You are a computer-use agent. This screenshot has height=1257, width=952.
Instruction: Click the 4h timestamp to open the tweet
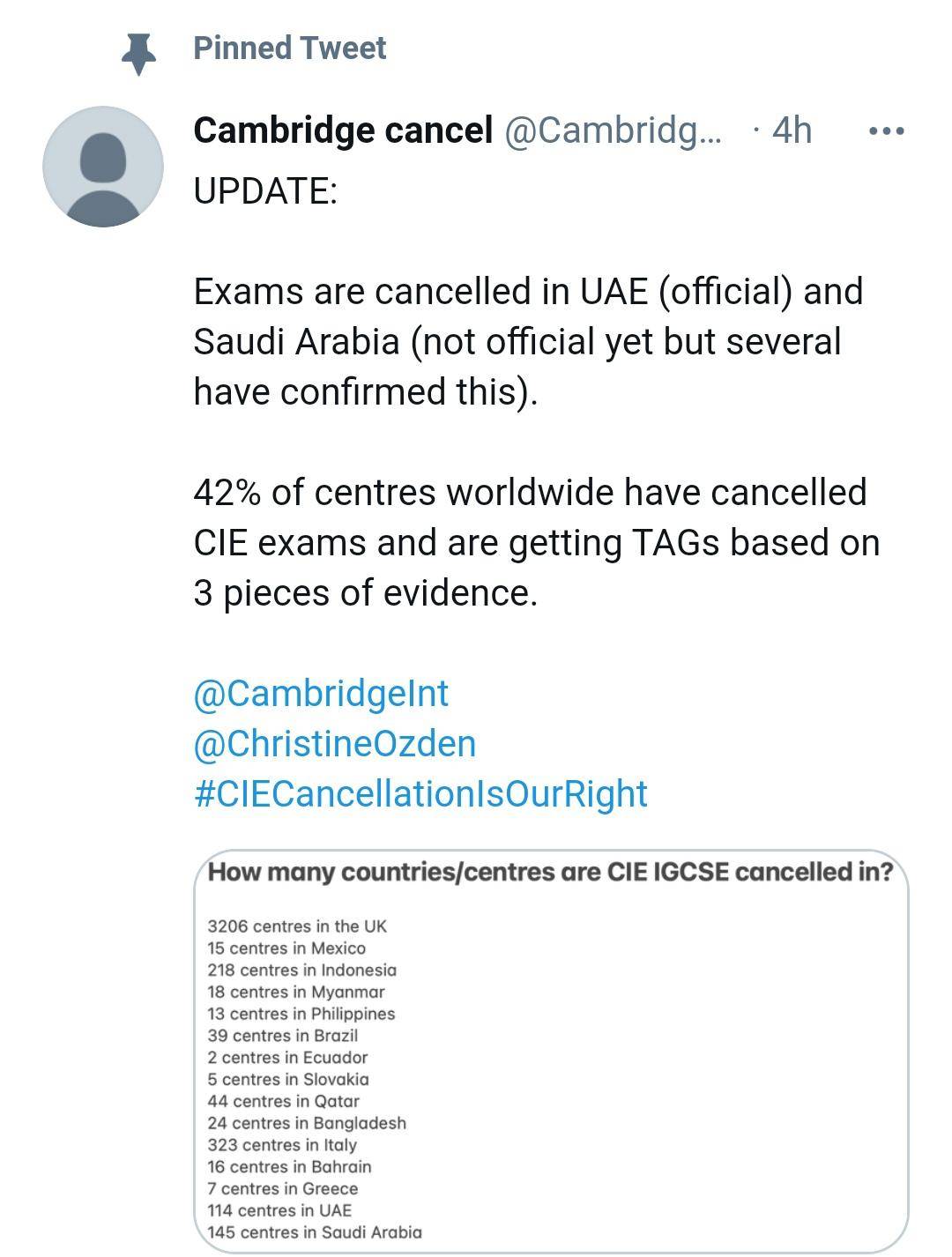(x=791, y=132)
